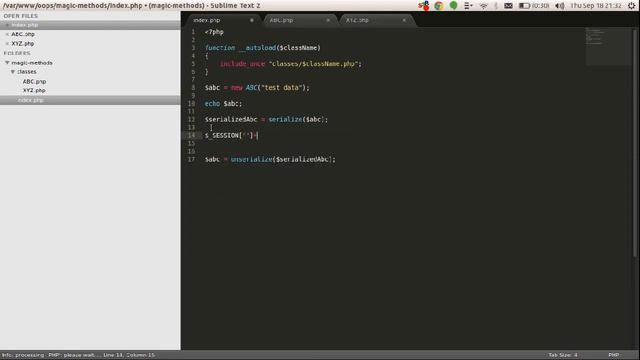Open the Wi-Fi network indicator
The image size is (640, 360).
point(484,6)
